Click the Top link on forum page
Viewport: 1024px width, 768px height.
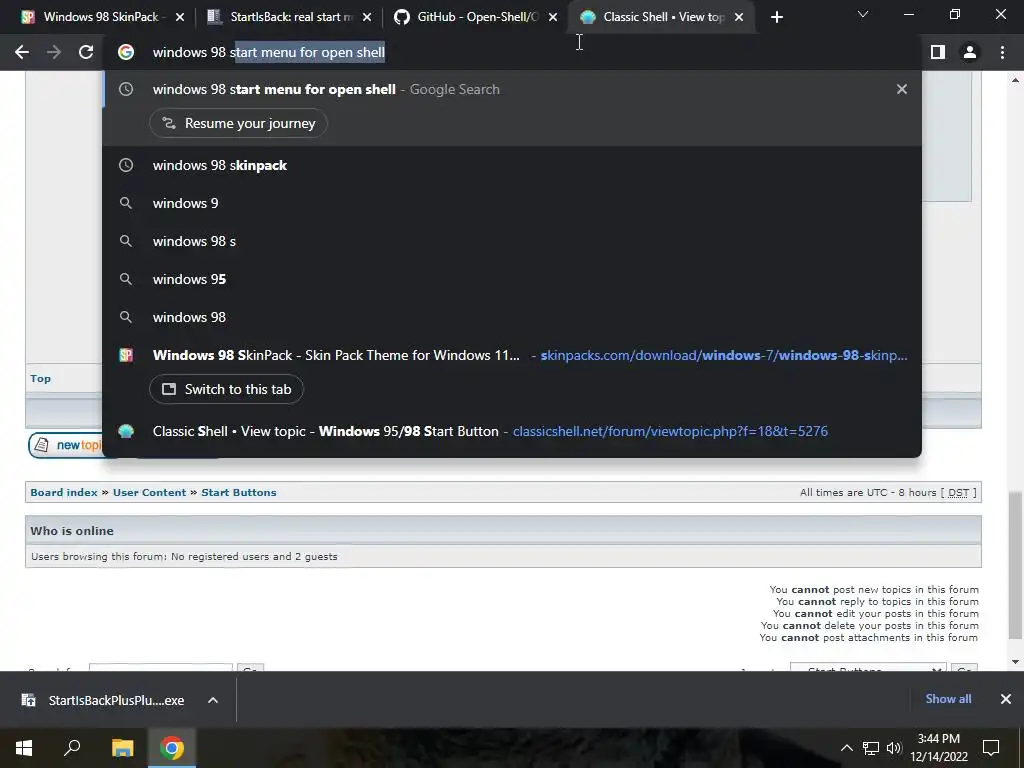pos(40,379)
